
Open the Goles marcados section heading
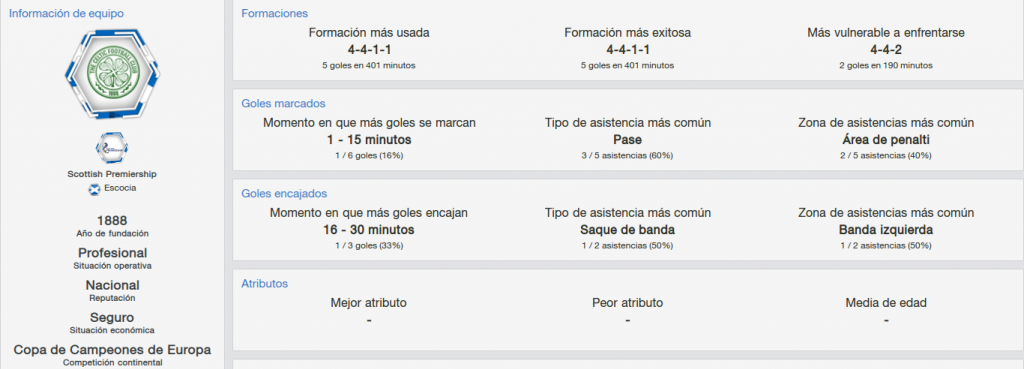pyautogui.click(x=283, y=103)
